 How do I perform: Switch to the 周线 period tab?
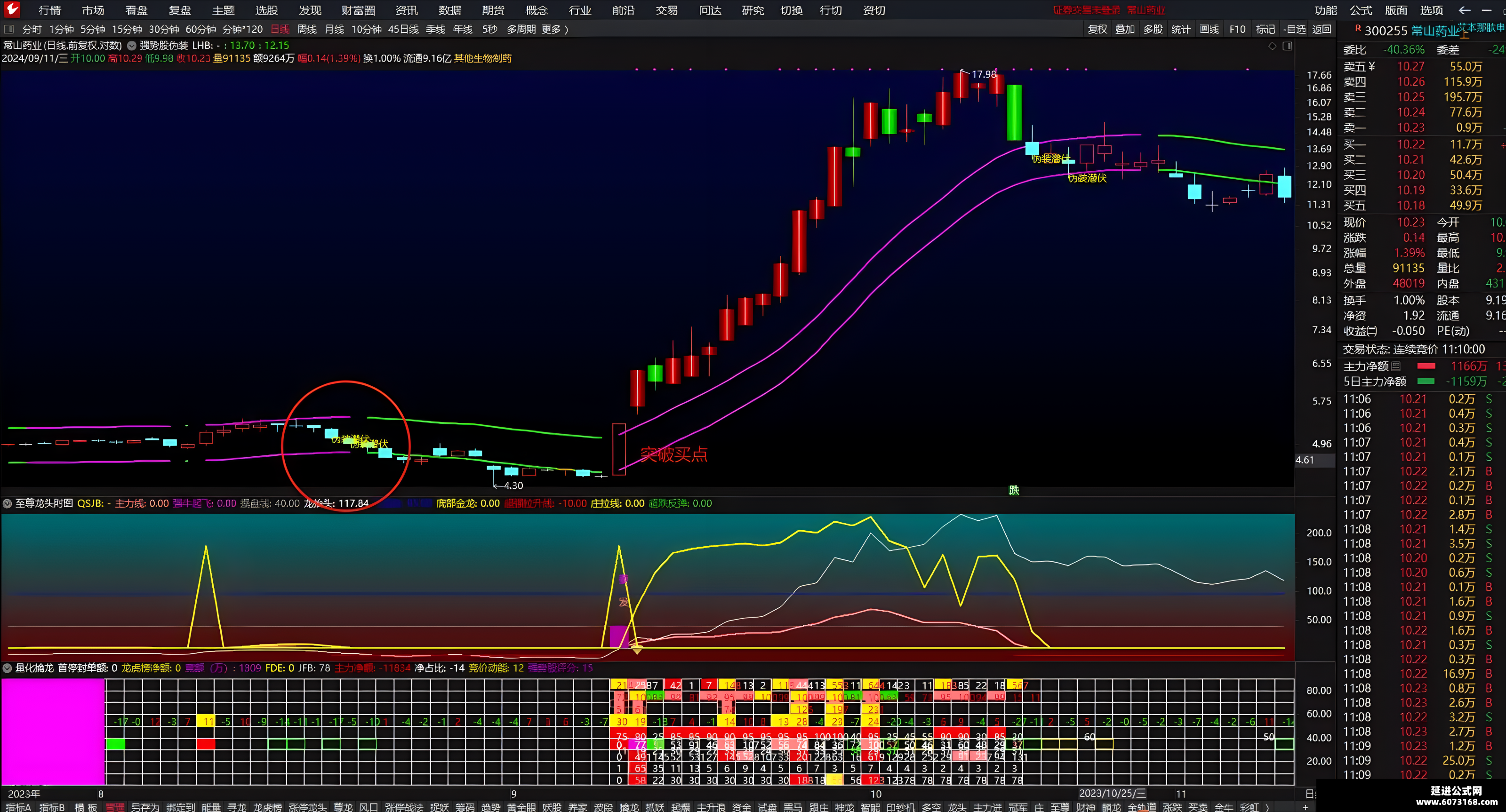coord(306,29)
